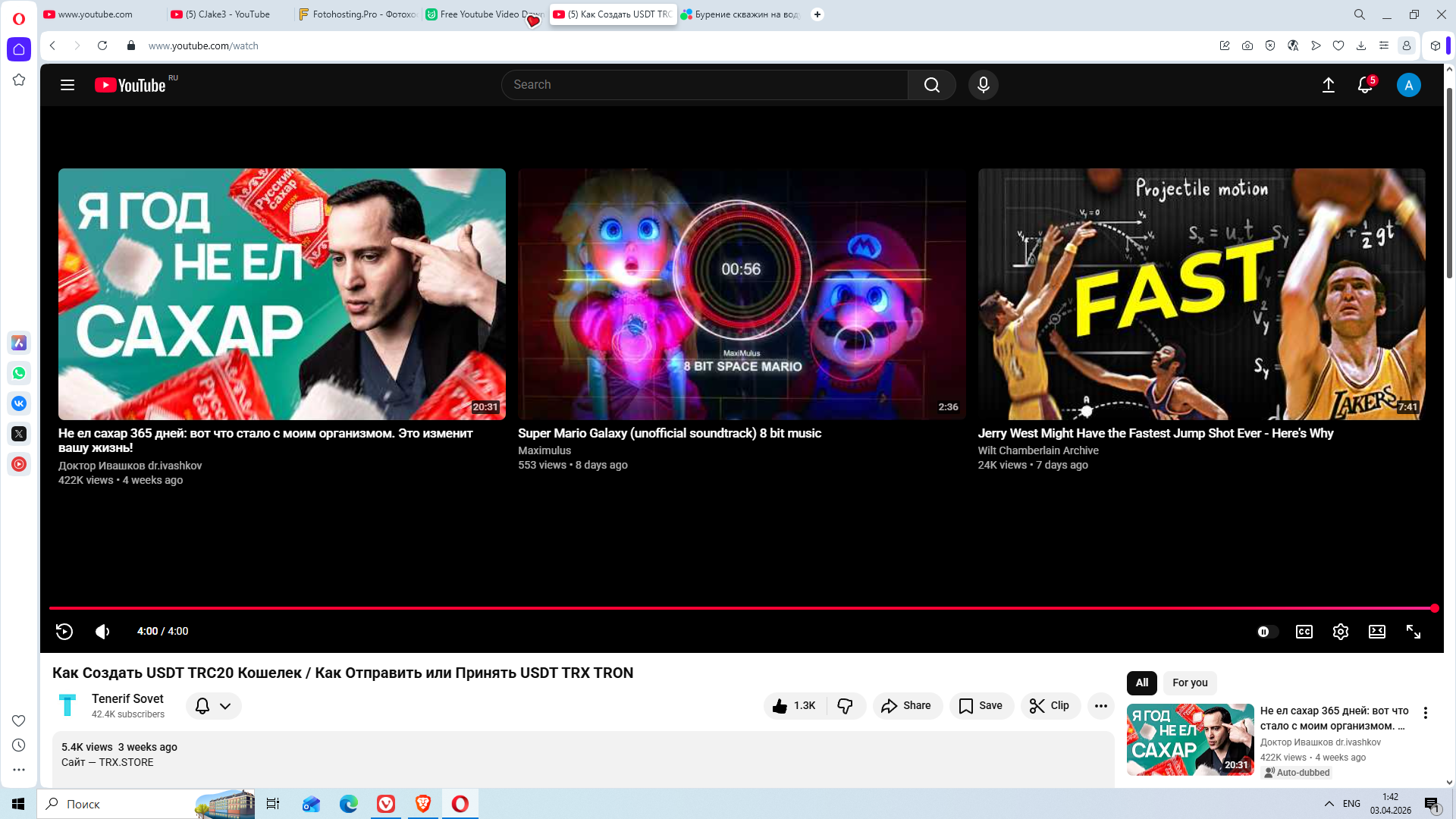
Task: Click the Share button
Action: pos(907,706)
